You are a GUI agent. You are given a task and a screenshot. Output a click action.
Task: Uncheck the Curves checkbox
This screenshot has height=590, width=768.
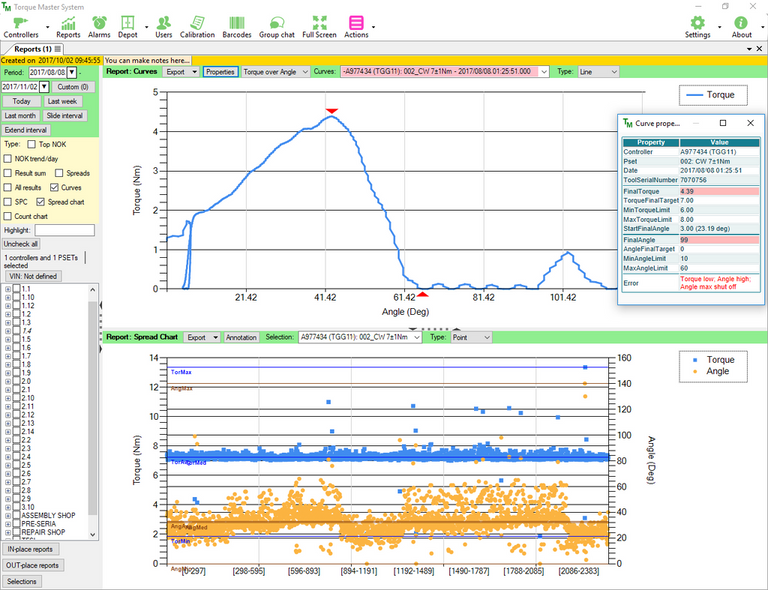[x=53, y=187]
